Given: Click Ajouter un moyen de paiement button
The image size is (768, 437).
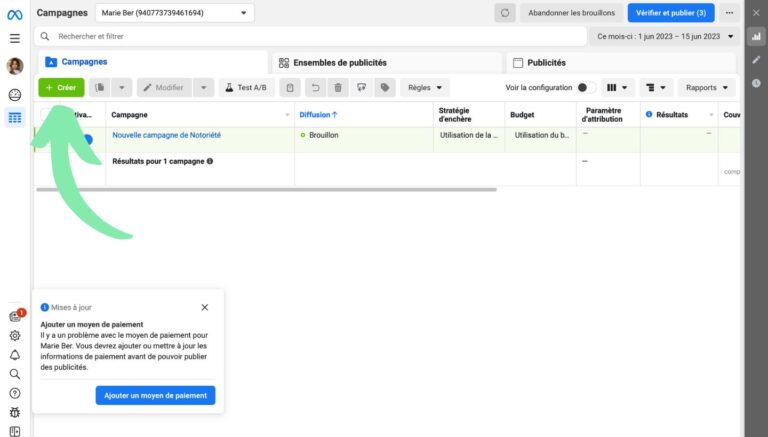Looking at the screenshot, I should pos(155,395).
